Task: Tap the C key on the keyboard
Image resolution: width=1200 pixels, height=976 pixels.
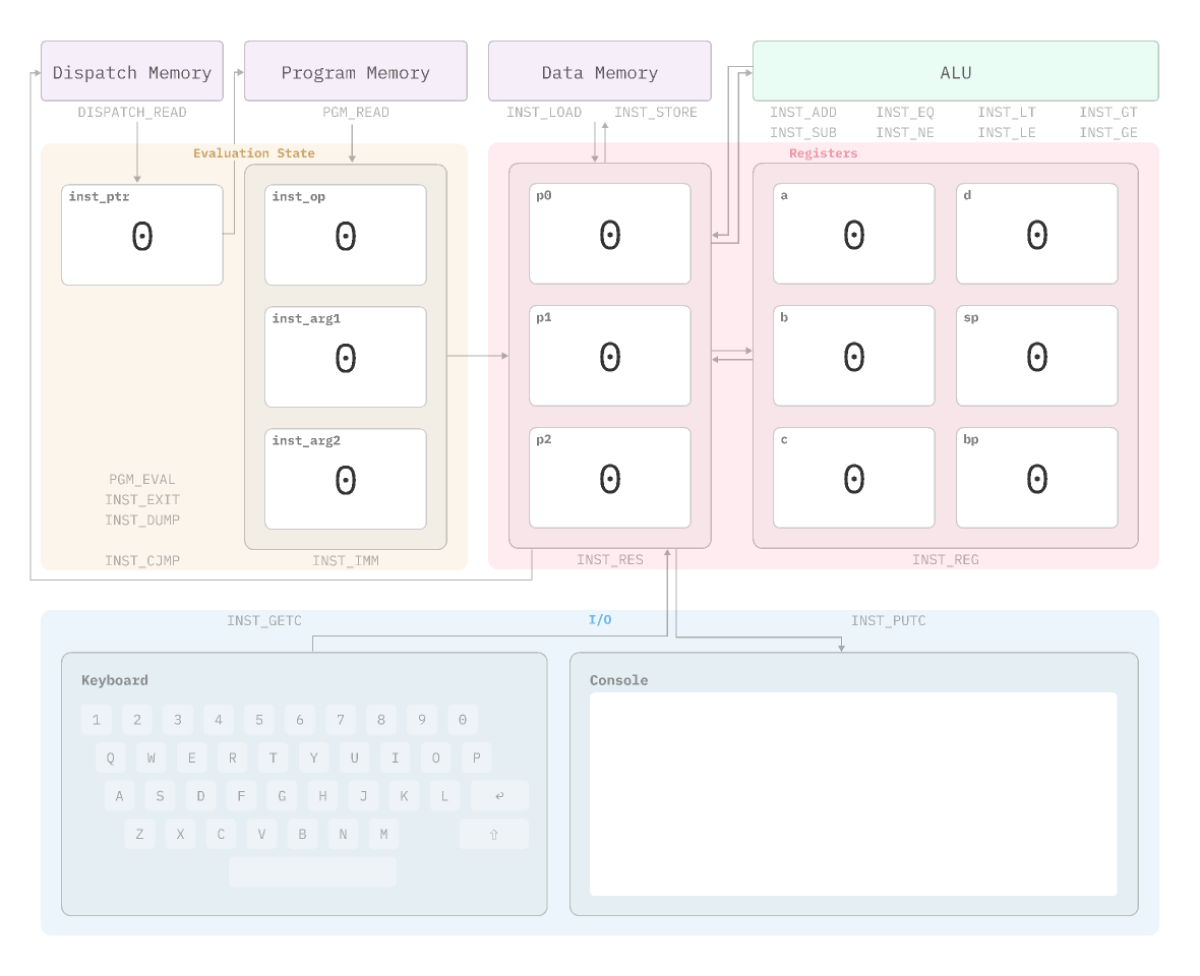Action: (221, 834)
